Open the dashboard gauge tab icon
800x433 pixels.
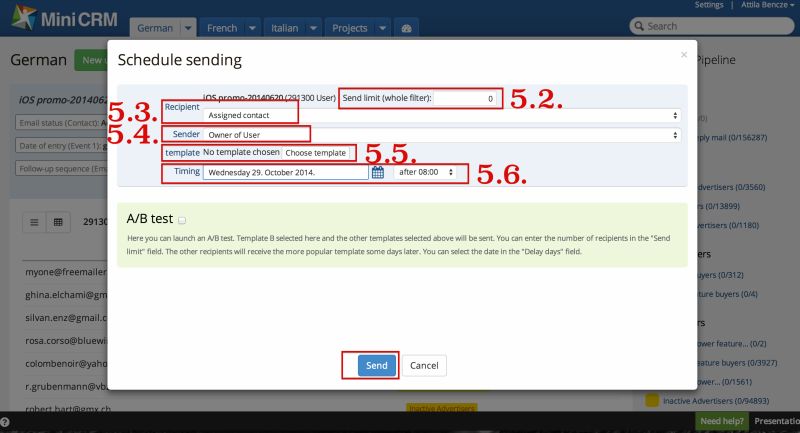pos(406,28)
